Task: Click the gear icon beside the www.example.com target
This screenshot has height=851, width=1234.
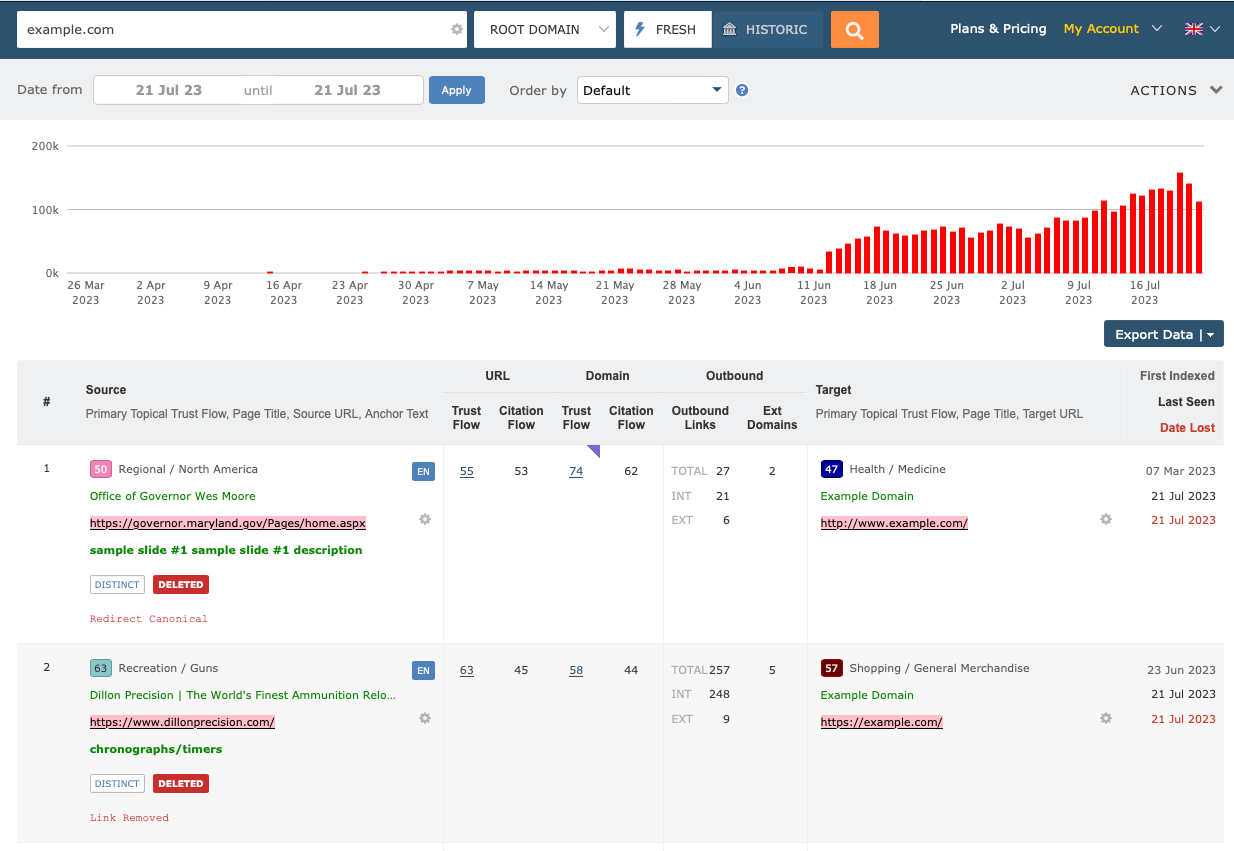Action: (1105, 520)
